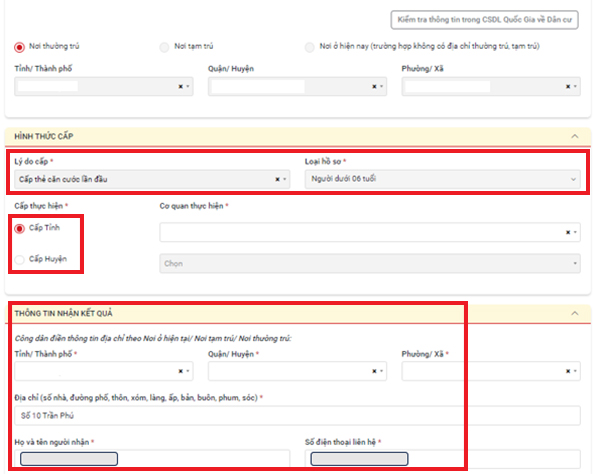
Task: Click the Địa chỉ field containing Số 10 Trần Phú
Action: [x=297, y=415]
